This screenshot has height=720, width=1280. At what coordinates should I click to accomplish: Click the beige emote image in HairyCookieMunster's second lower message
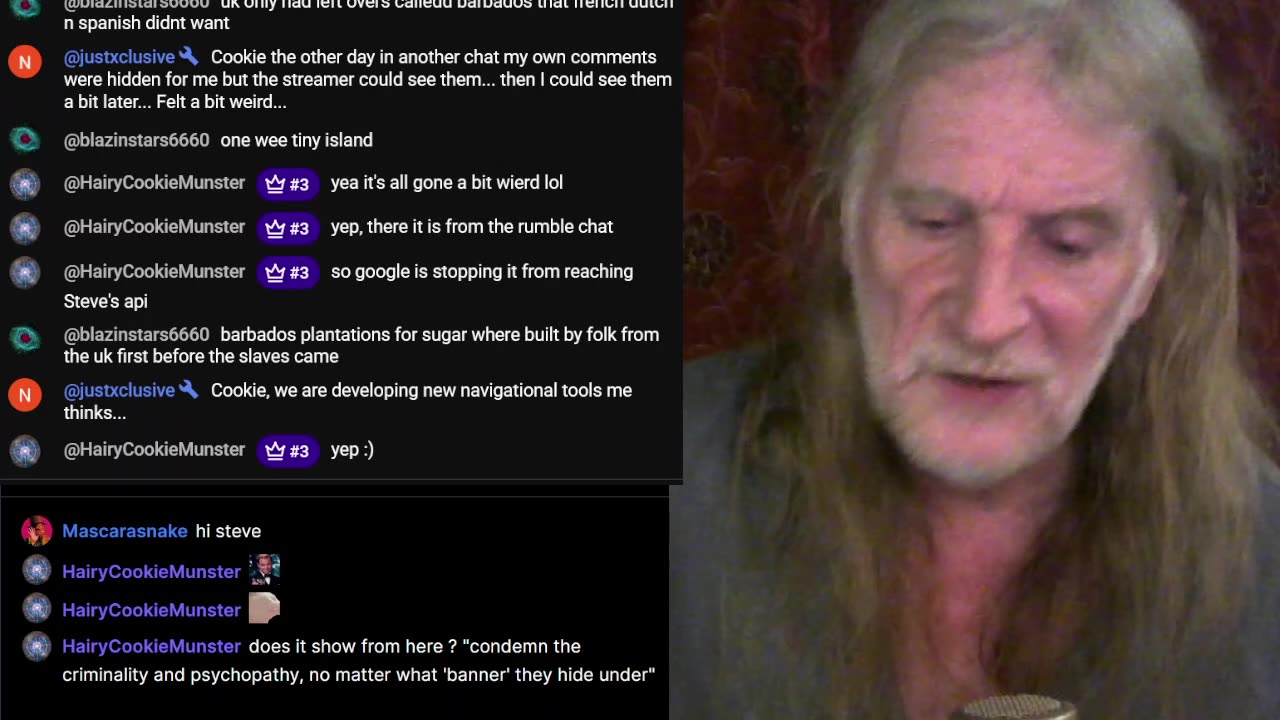click(264, 608)
